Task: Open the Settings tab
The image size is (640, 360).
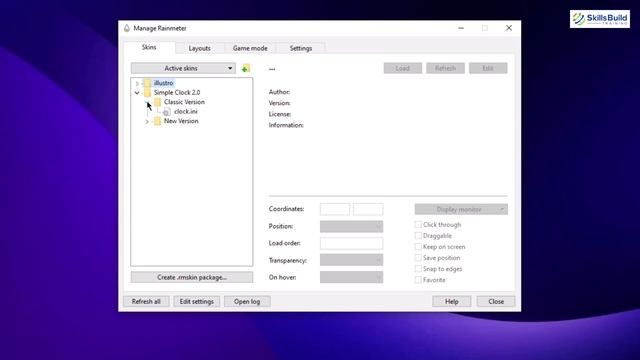Action: tap(301, 48)
